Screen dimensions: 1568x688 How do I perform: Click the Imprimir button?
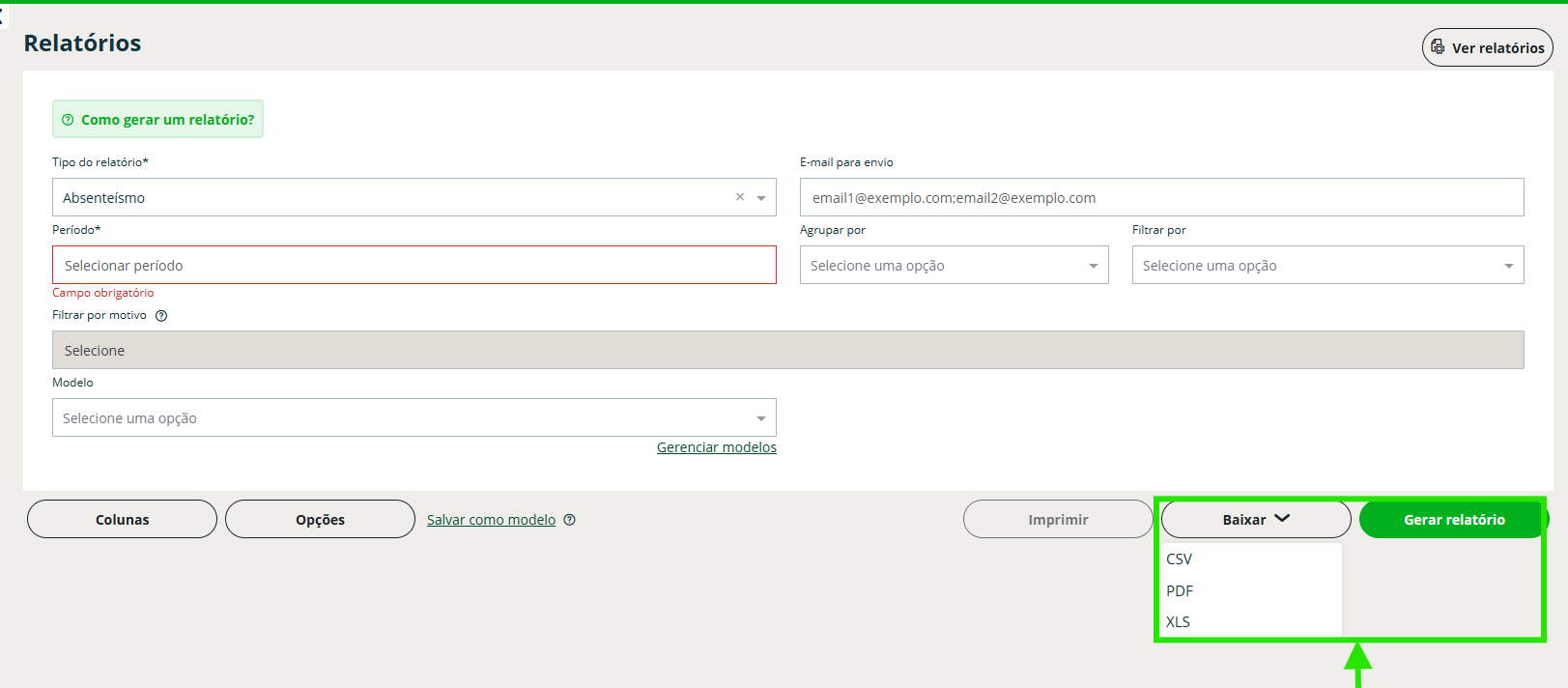point(1058,519)
